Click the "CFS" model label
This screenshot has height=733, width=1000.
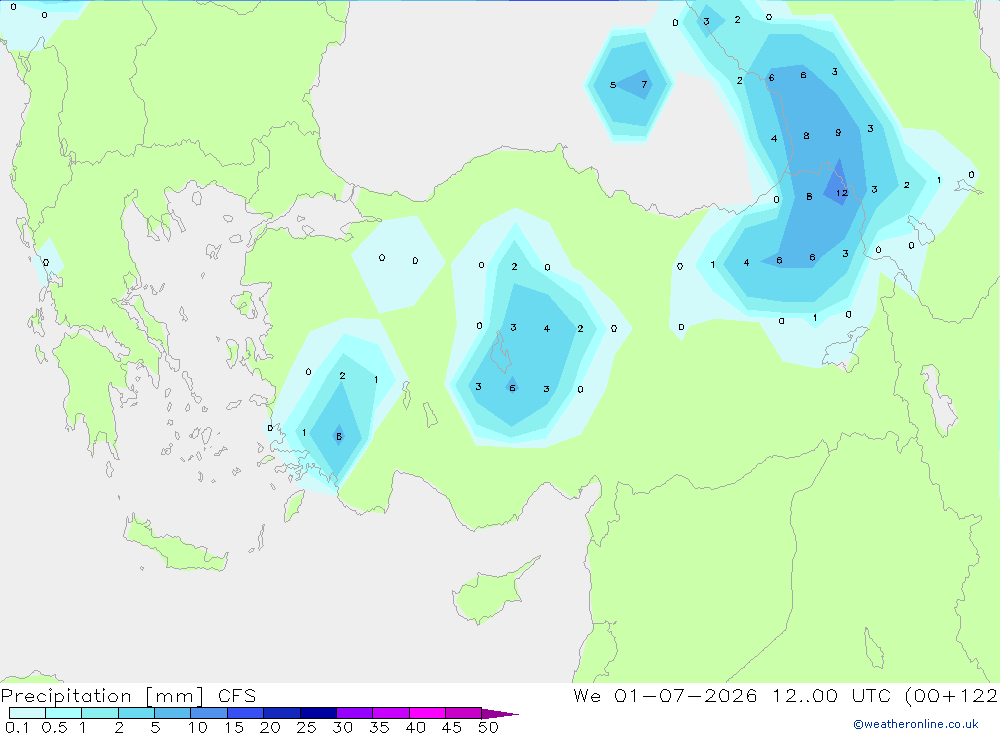237,696
